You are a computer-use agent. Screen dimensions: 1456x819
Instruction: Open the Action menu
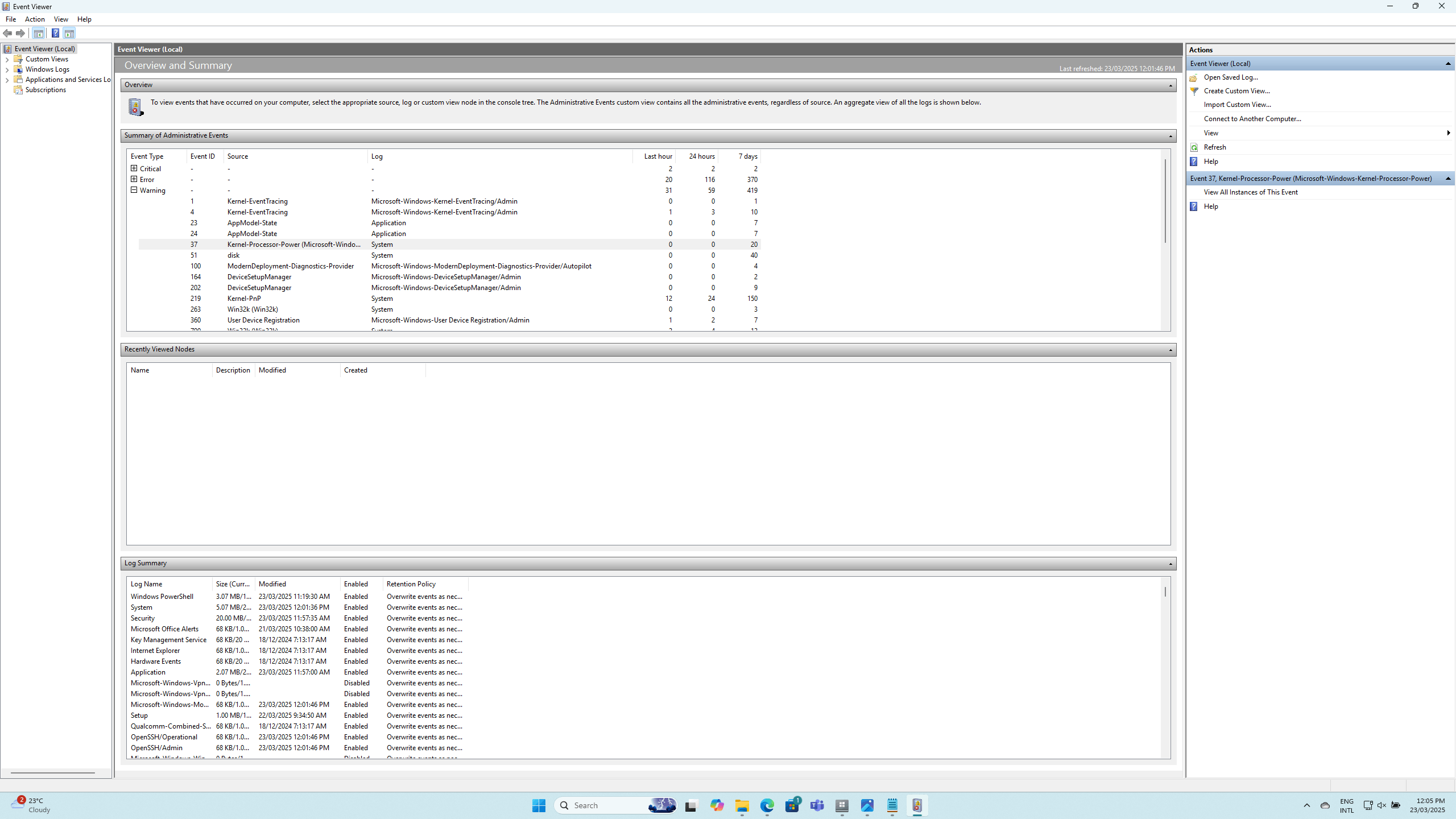point(35,19)
